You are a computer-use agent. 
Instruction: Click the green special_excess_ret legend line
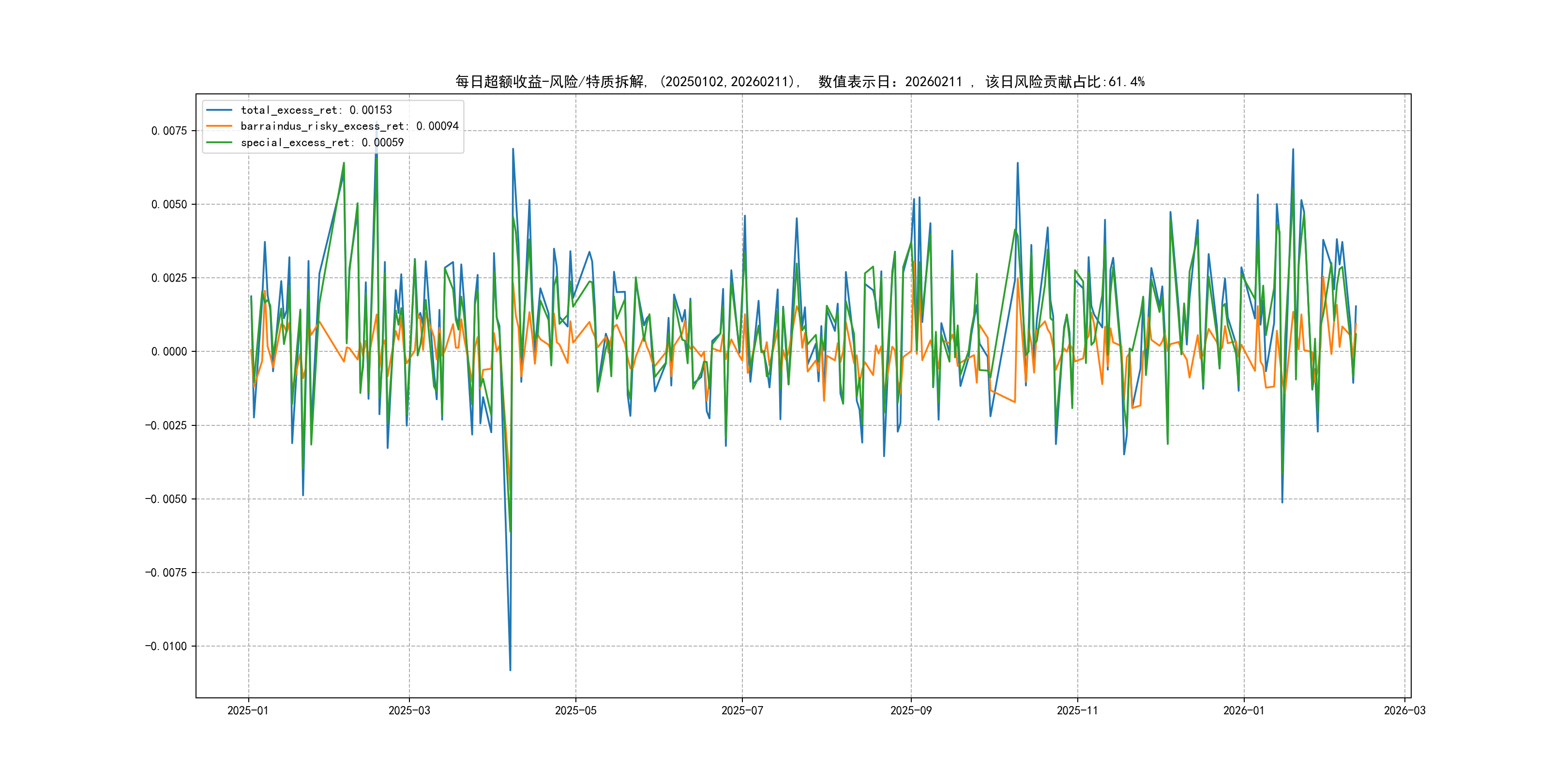click(219, 142)
